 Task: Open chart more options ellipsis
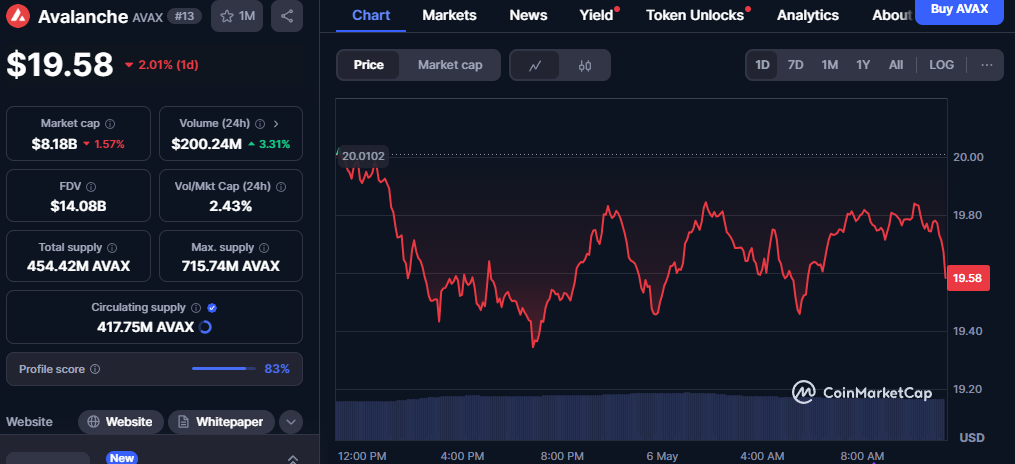click(987, 65)
